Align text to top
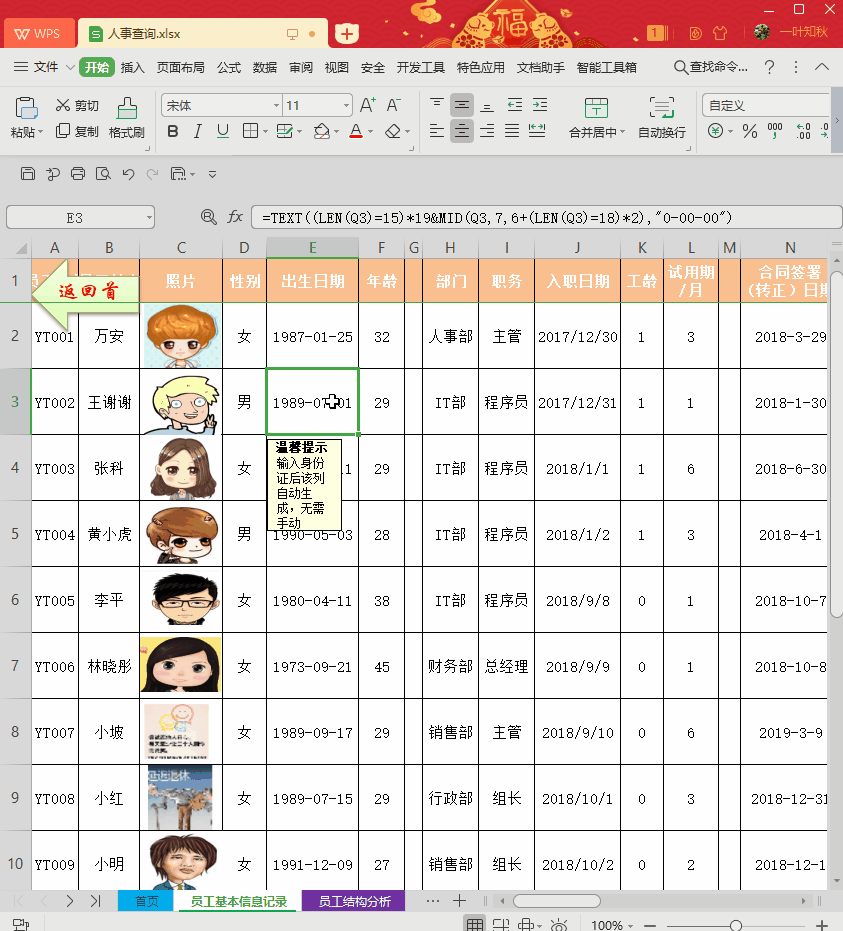This screenshot has height=931, width=843. point(436,105)
